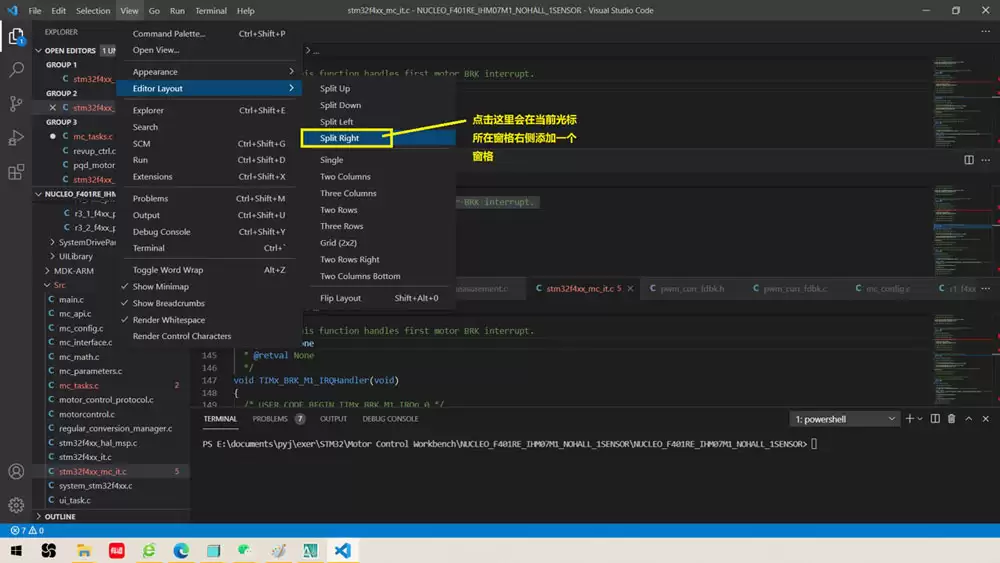
Task: Open launch profile dropdown next to plus
Action: [920, 419]
